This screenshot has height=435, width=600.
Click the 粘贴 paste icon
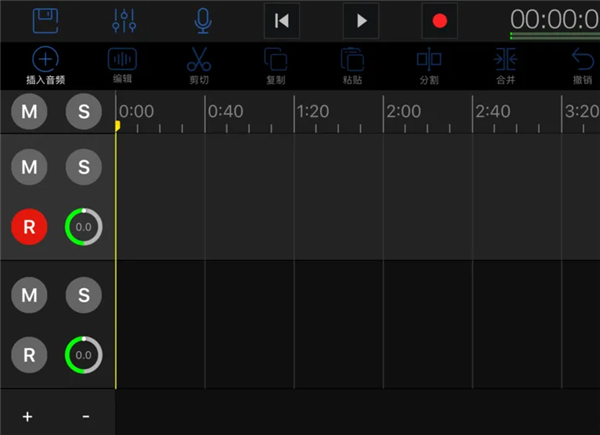pos(352,64)
